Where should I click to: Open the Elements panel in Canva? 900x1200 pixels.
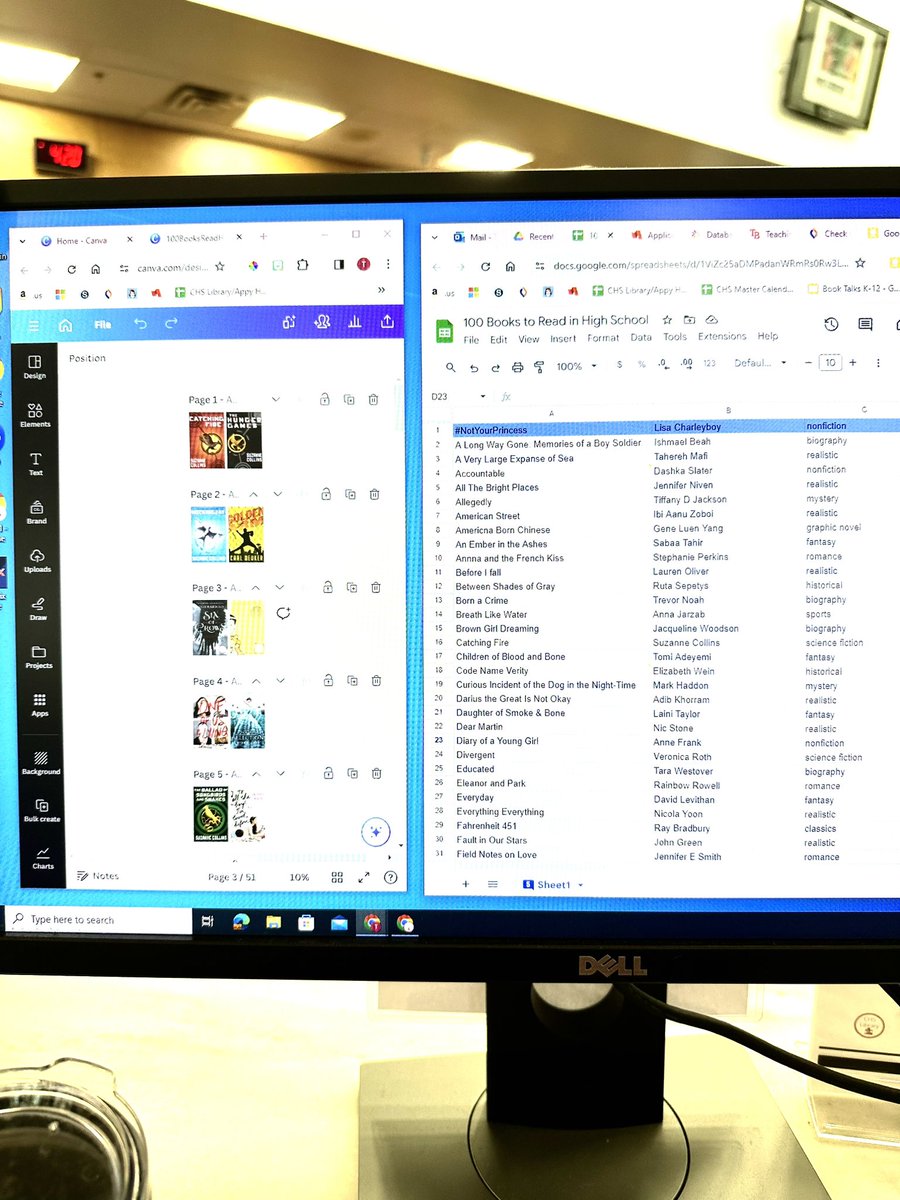(35, 414)
